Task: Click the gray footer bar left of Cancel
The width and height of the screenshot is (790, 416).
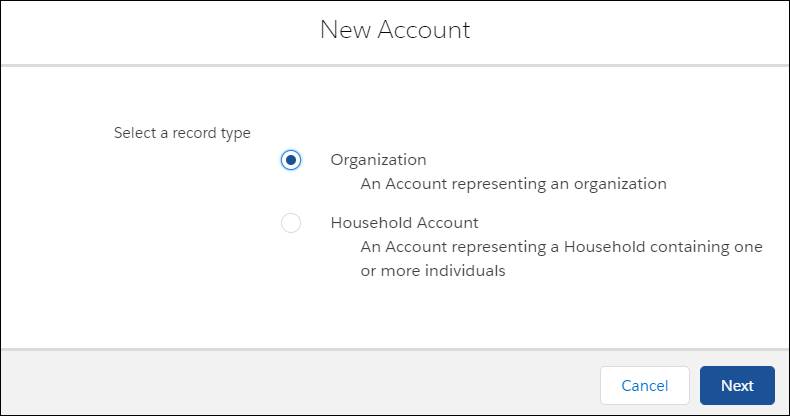Action: 300,383
